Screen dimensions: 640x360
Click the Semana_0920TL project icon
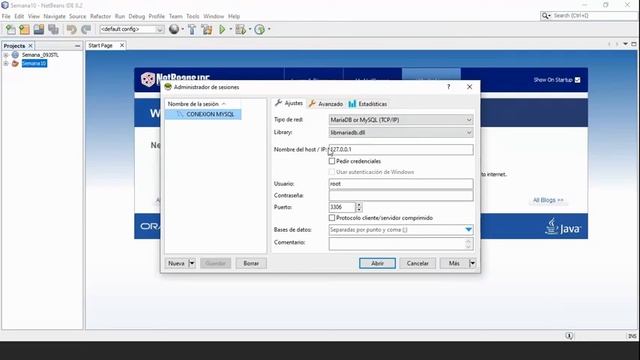15,55
